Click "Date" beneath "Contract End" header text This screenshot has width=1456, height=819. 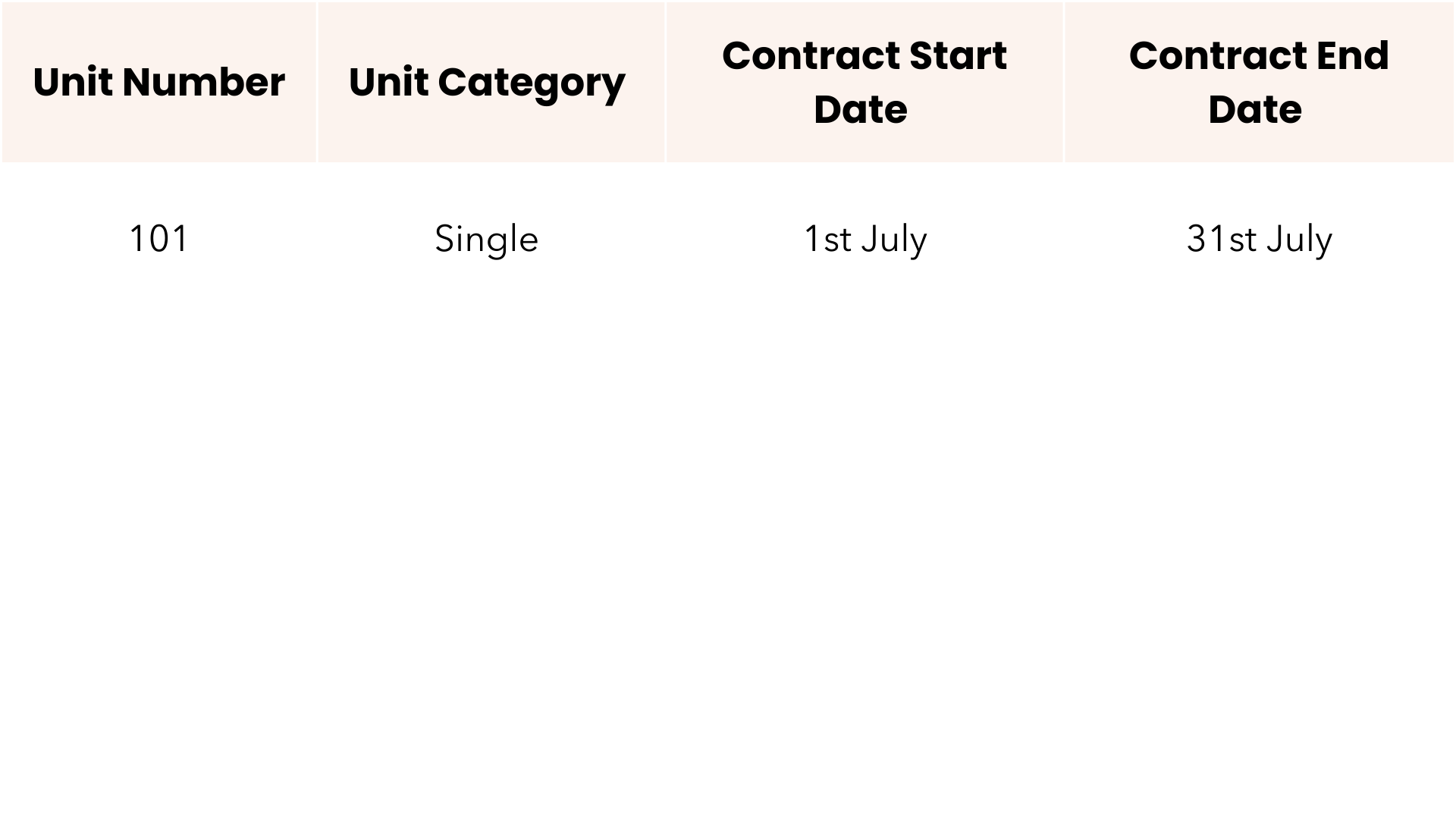(1255, 109)
